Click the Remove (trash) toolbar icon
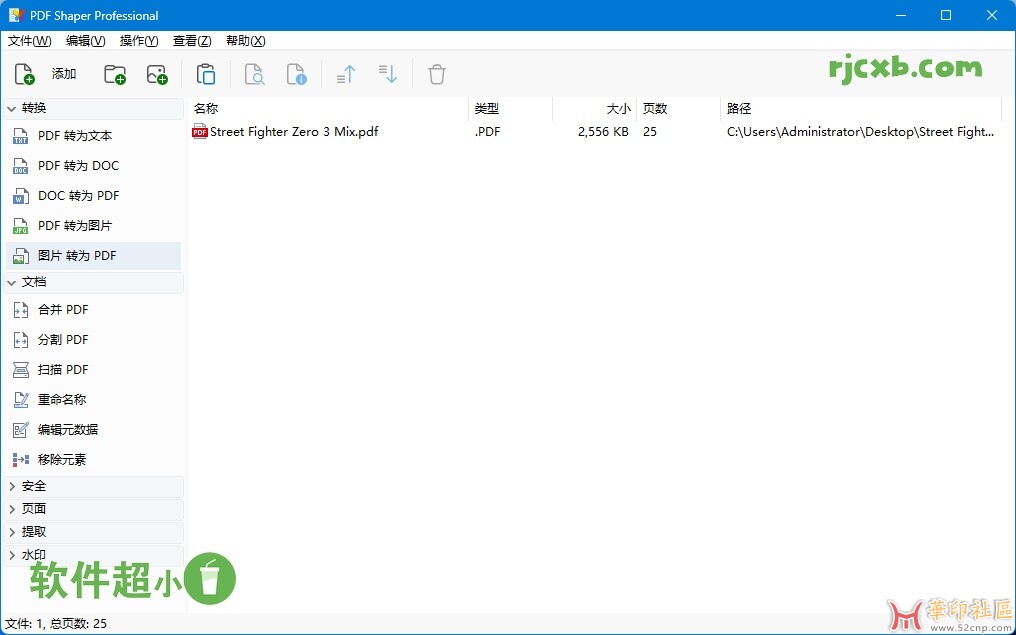This screenshot has width=1016, height=635. coord(437,74)
